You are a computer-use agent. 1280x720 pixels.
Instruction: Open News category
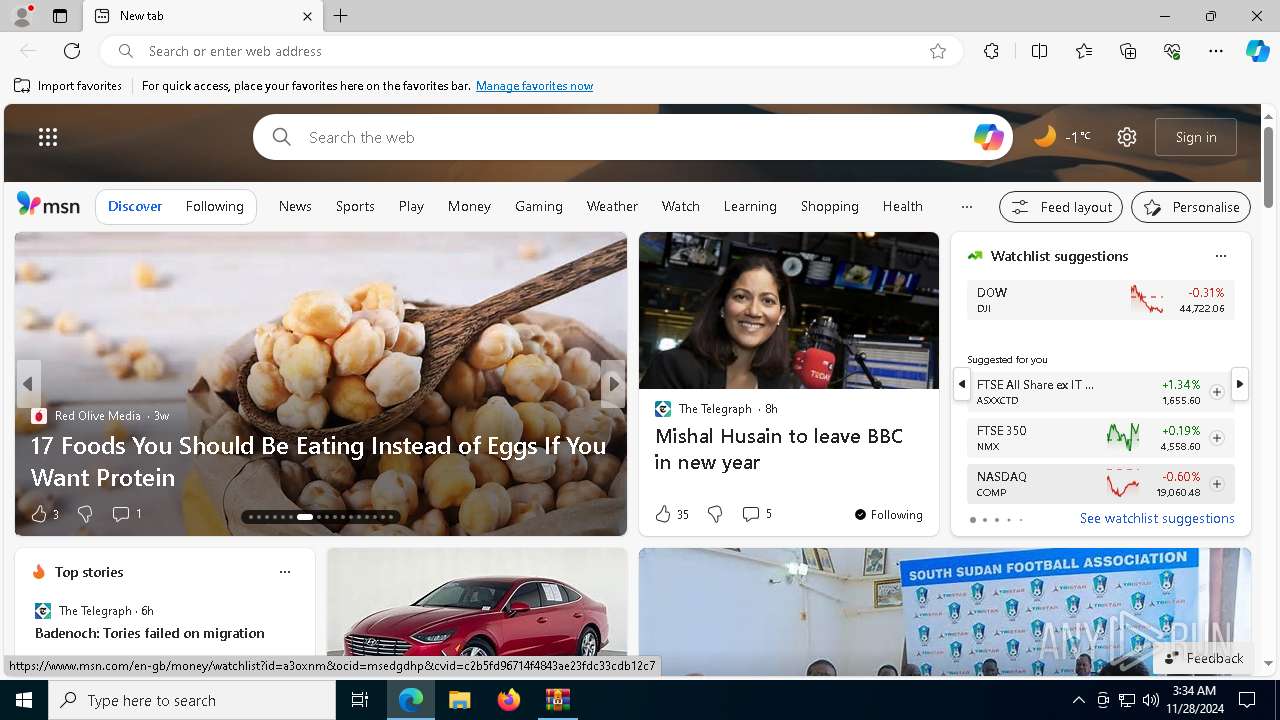tap(295, 206)
